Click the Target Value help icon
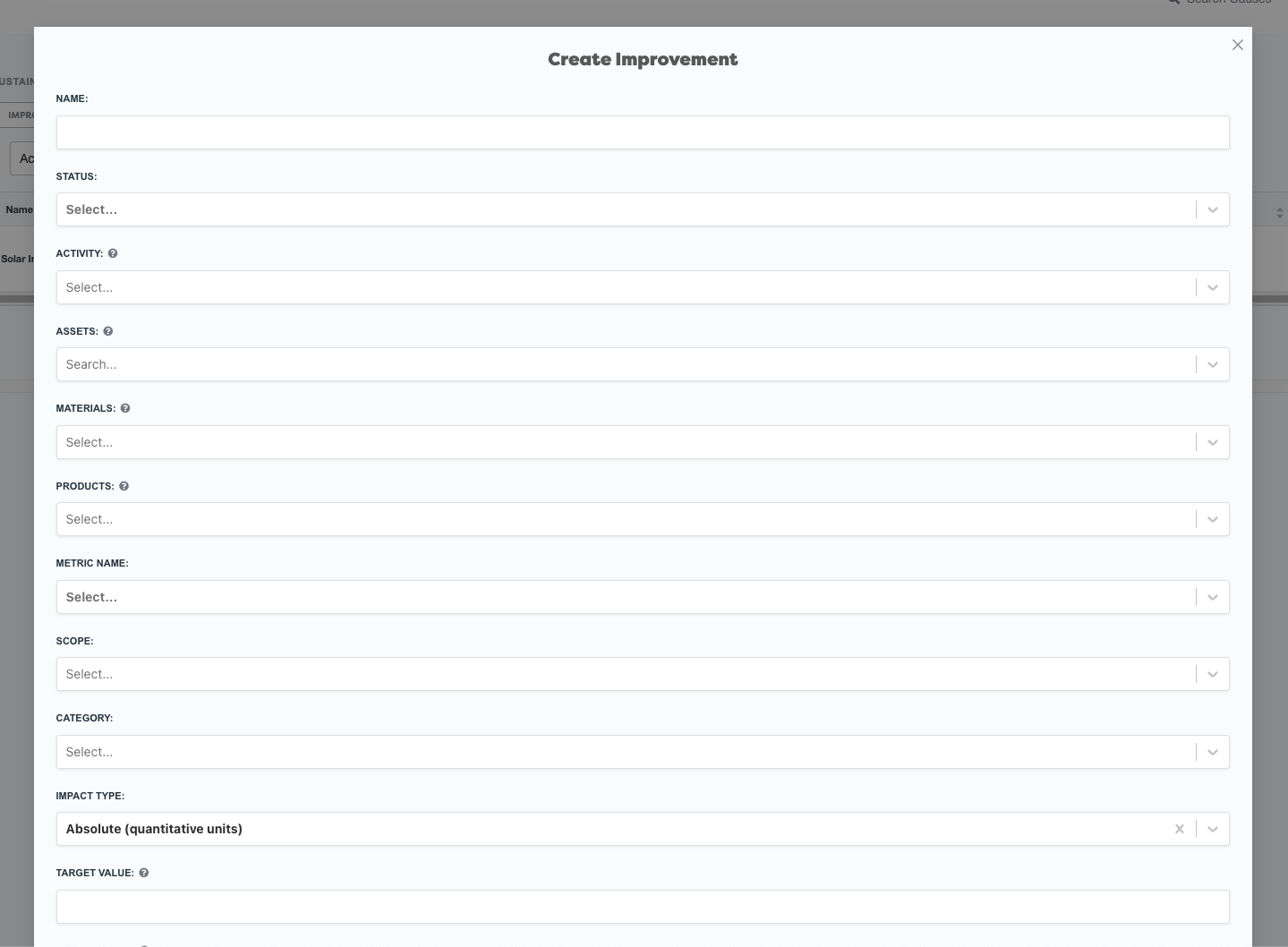The image size is (1288, 947). click(144, 873)
